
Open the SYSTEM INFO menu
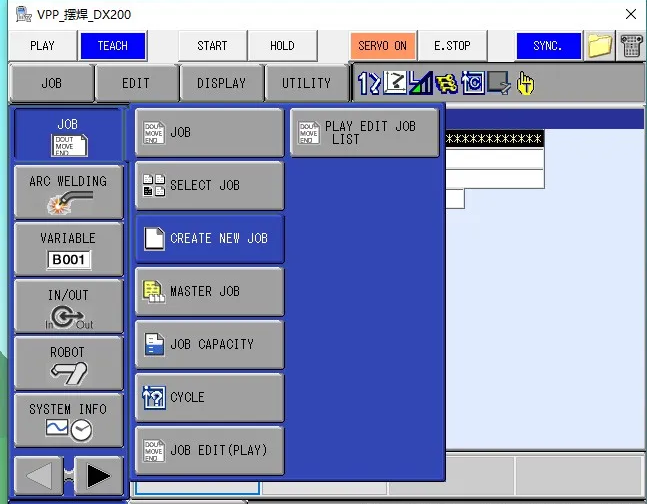(68, 420)
